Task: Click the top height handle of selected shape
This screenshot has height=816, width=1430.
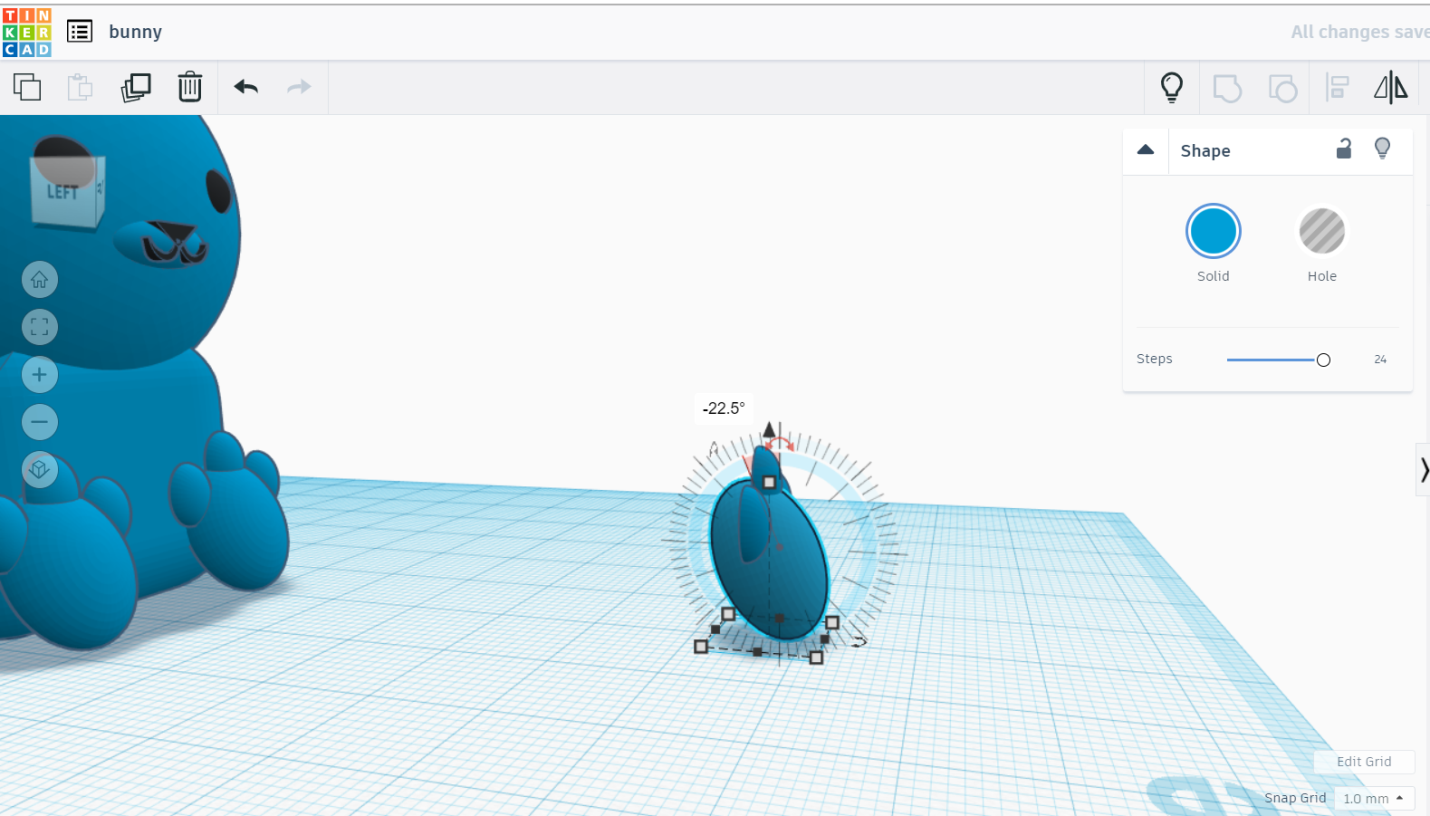Action: [769, 482]
